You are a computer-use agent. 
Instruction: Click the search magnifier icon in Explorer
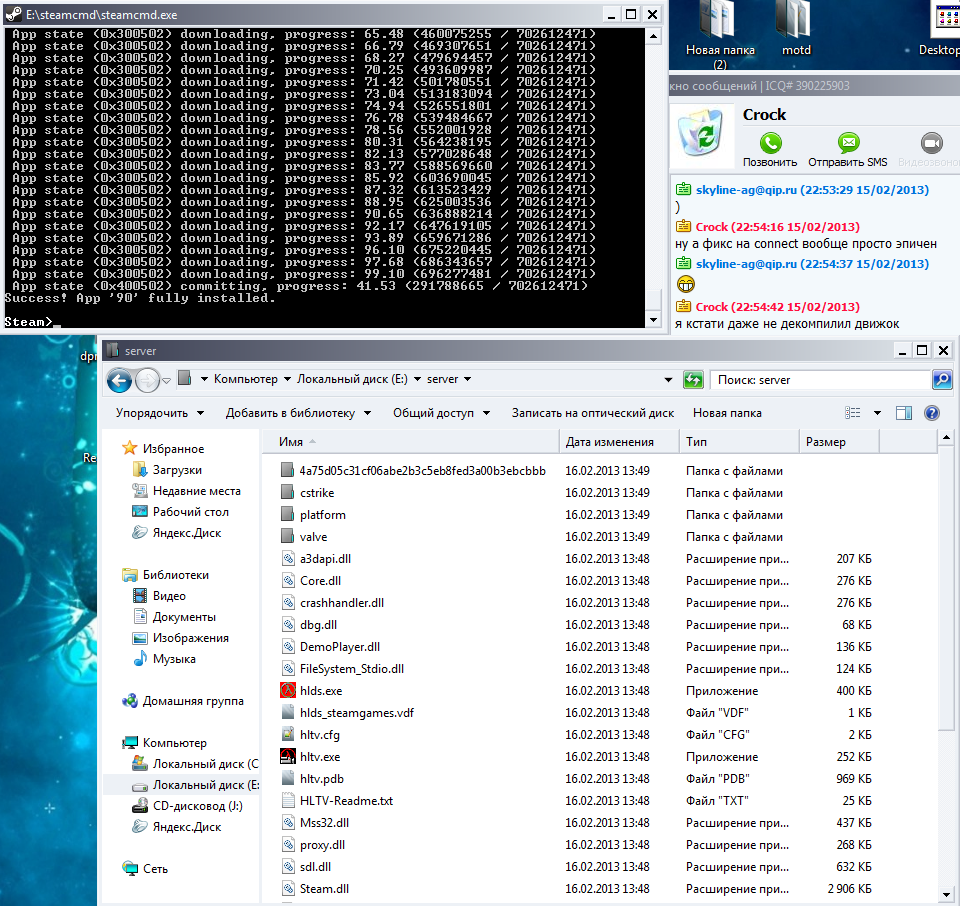(x=942, y=380)
